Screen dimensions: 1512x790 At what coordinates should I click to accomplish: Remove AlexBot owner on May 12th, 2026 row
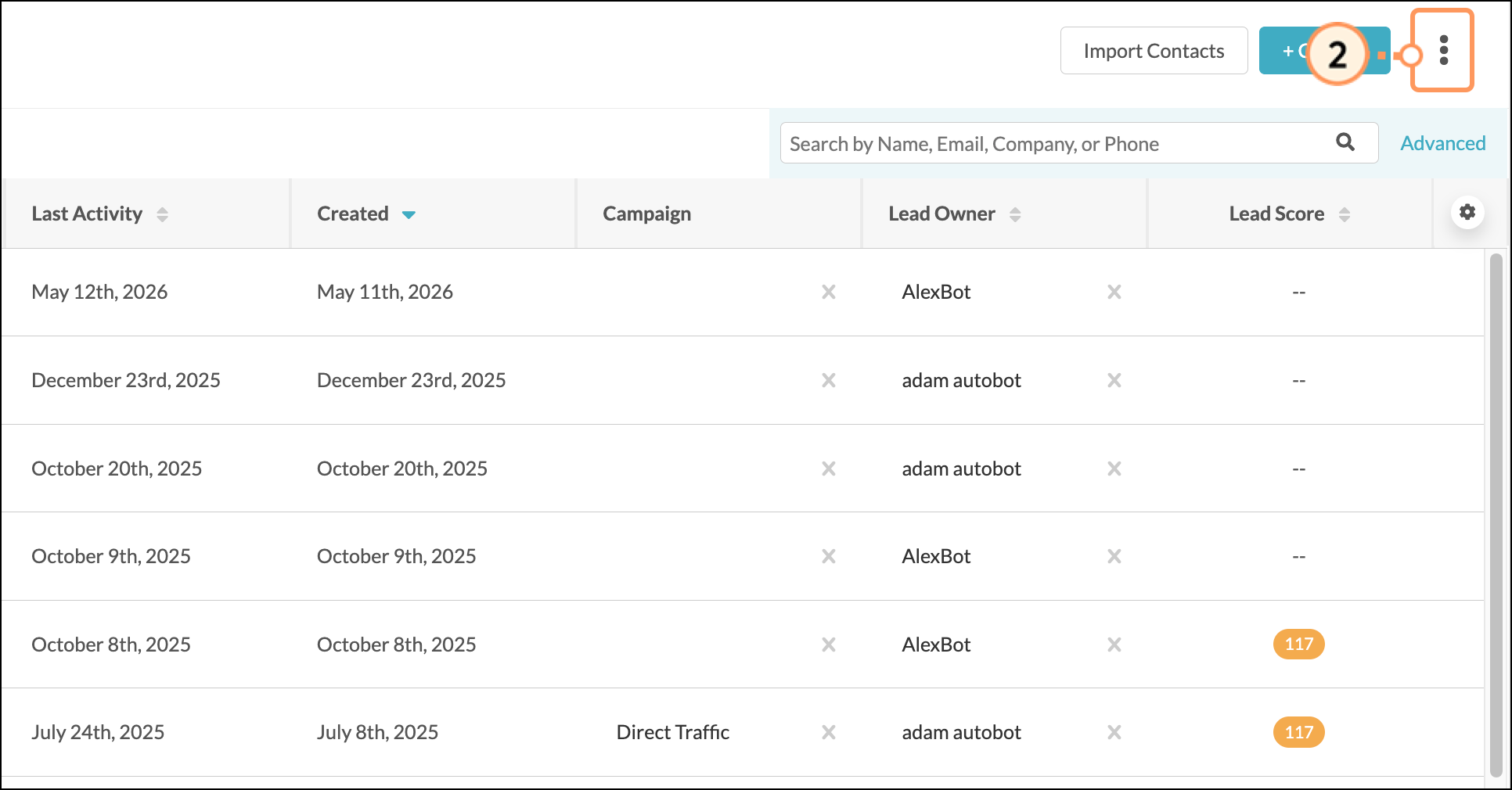click(1114, 292)
